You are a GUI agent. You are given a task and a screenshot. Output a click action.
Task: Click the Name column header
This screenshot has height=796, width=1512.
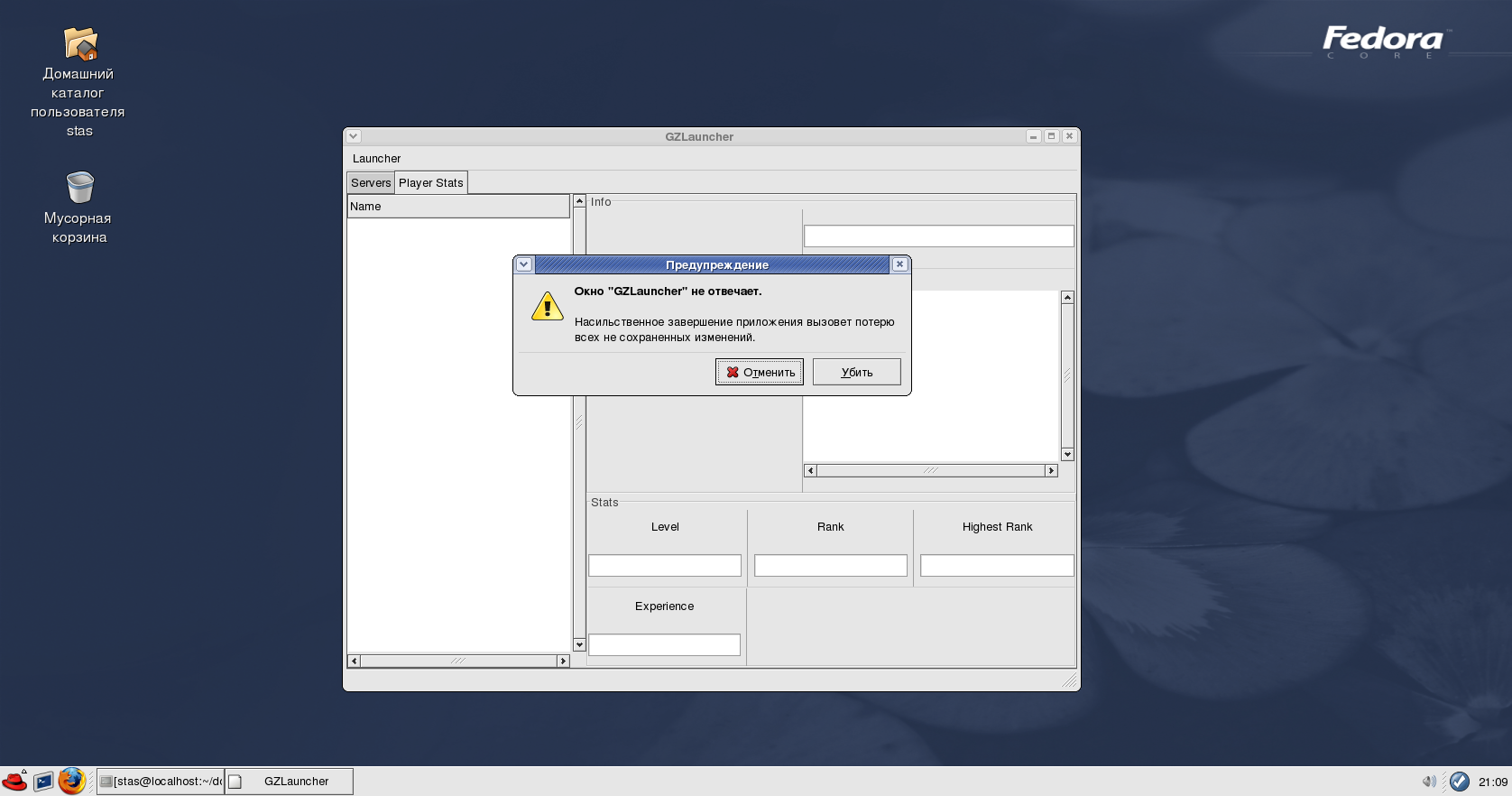tap(458, 207)
